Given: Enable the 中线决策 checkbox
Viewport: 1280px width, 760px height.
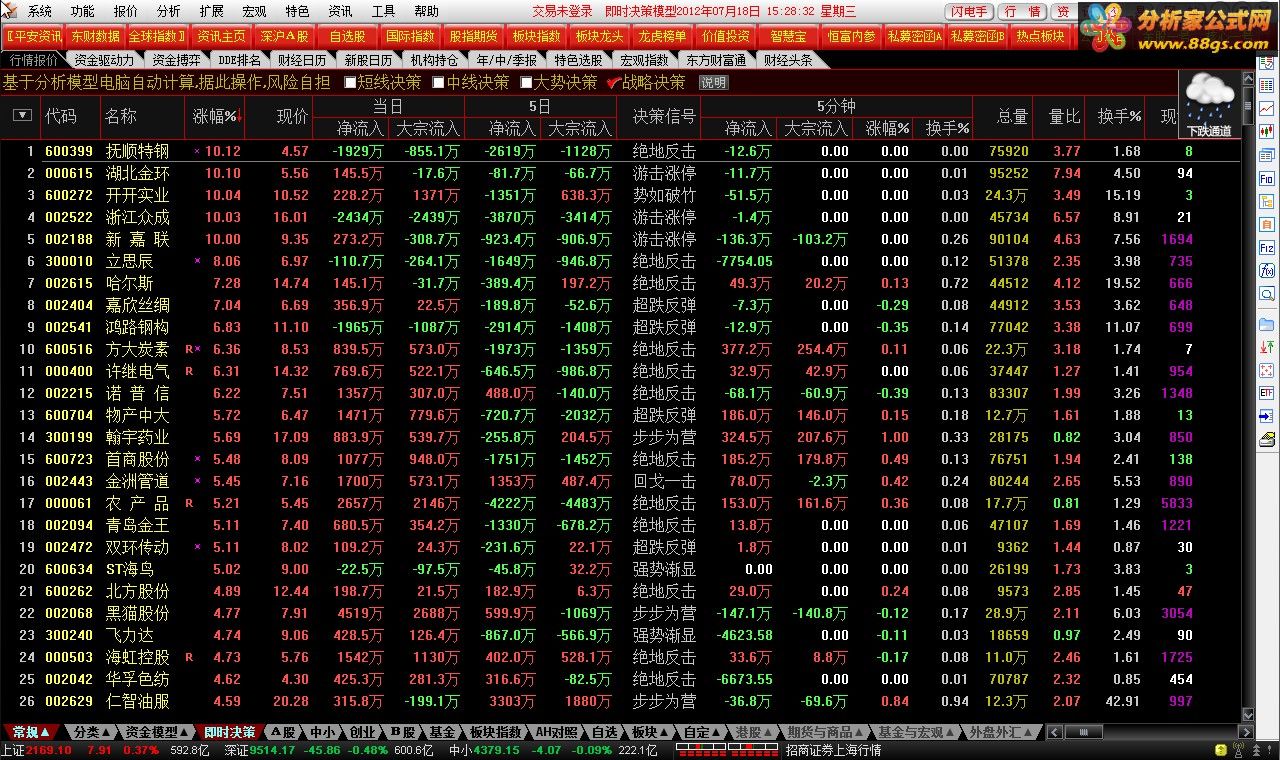Looking at the screenshot, I should tap(438, 82).
